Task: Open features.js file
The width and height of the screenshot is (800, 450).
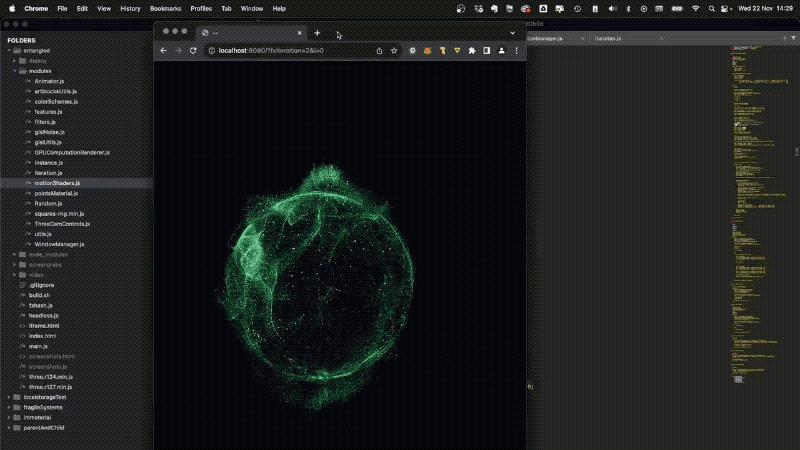Action: pos(48,112)
